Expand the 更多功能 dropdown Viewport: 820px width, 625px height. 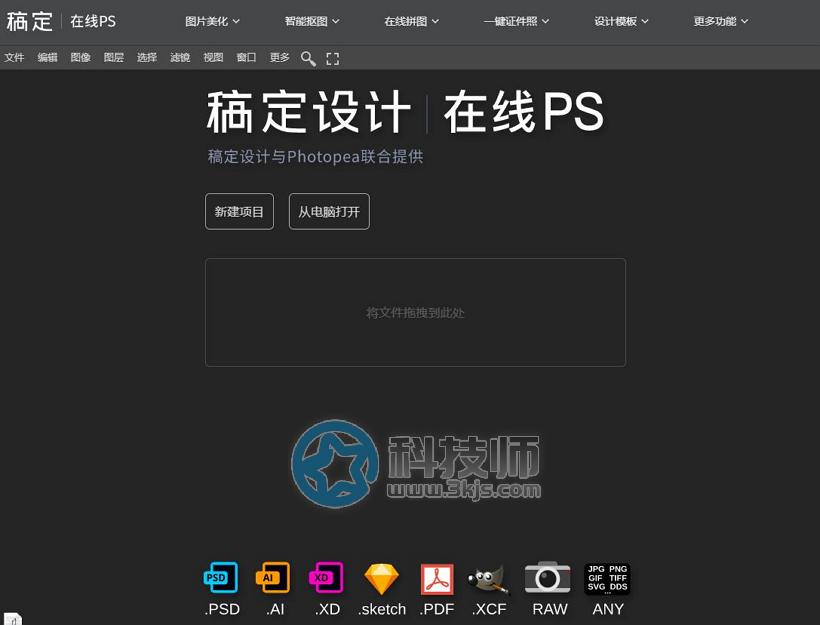pyautogui.click(x=721, y=21)
